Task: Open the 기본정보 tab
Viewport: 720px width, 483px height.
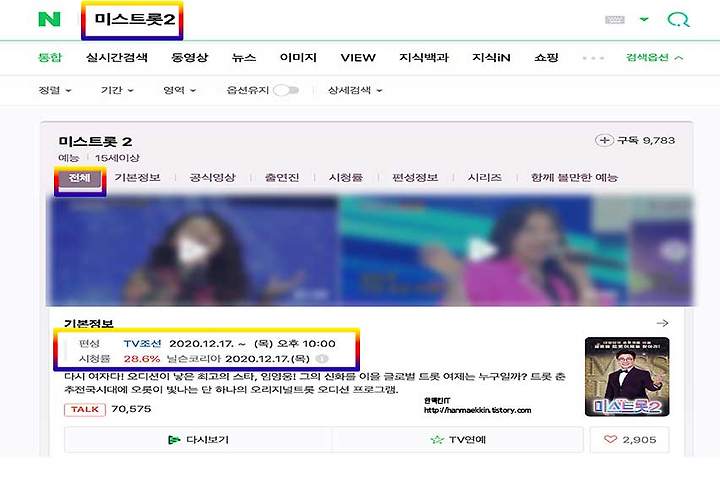Action: click(x=137, y=177)
